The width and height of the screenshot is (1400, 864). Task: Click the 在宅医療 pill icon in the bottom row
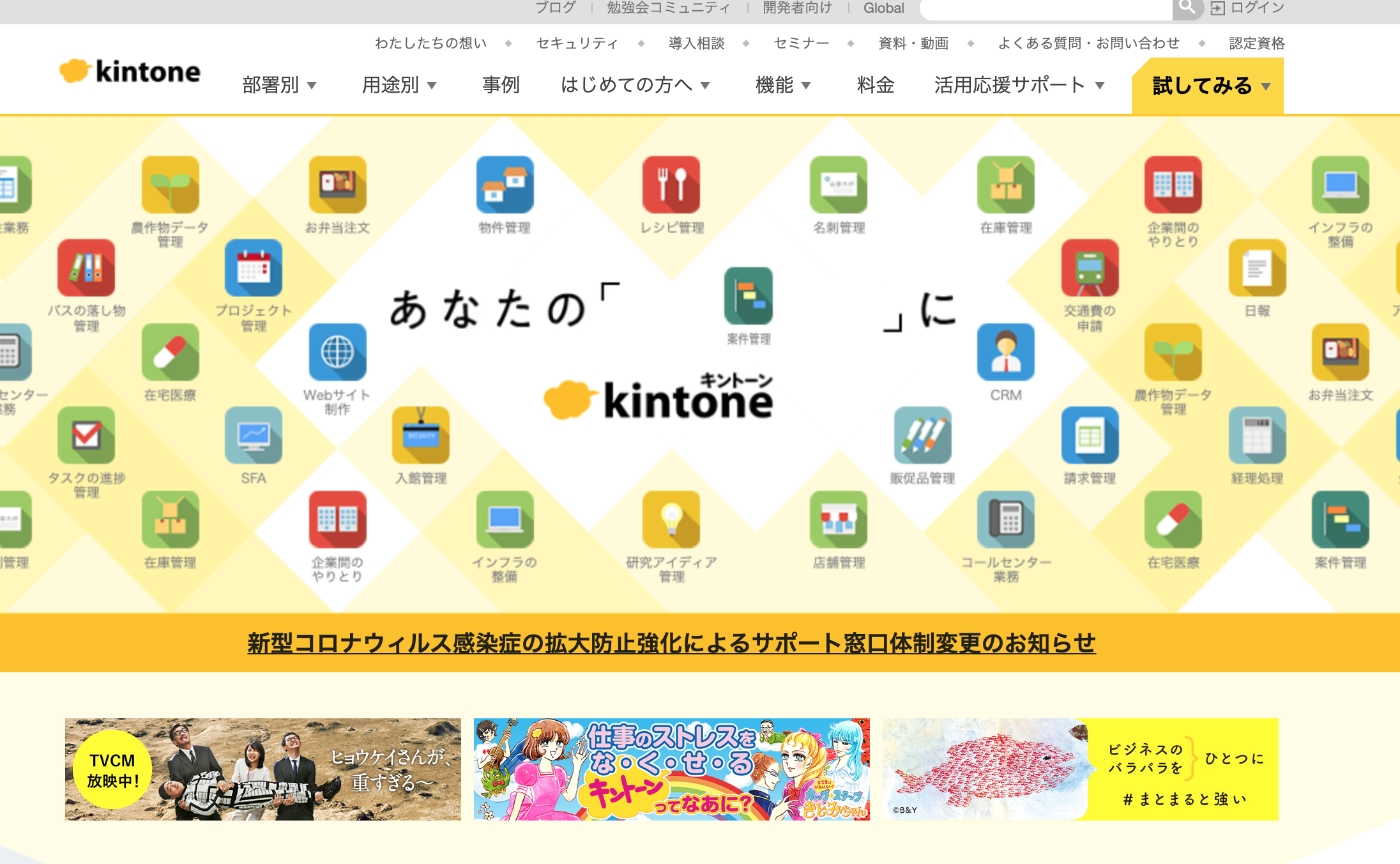[1173, 520]
